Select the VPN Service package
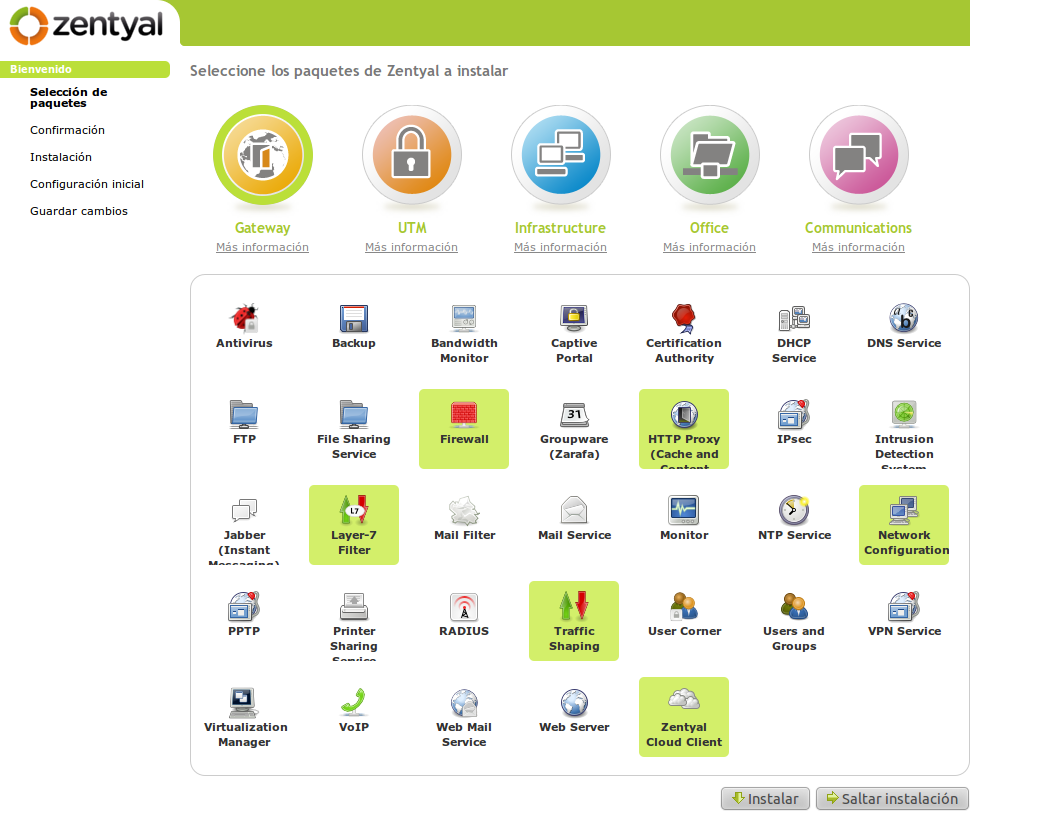This screenshot has width=1046, height=836. click(904, 620)
